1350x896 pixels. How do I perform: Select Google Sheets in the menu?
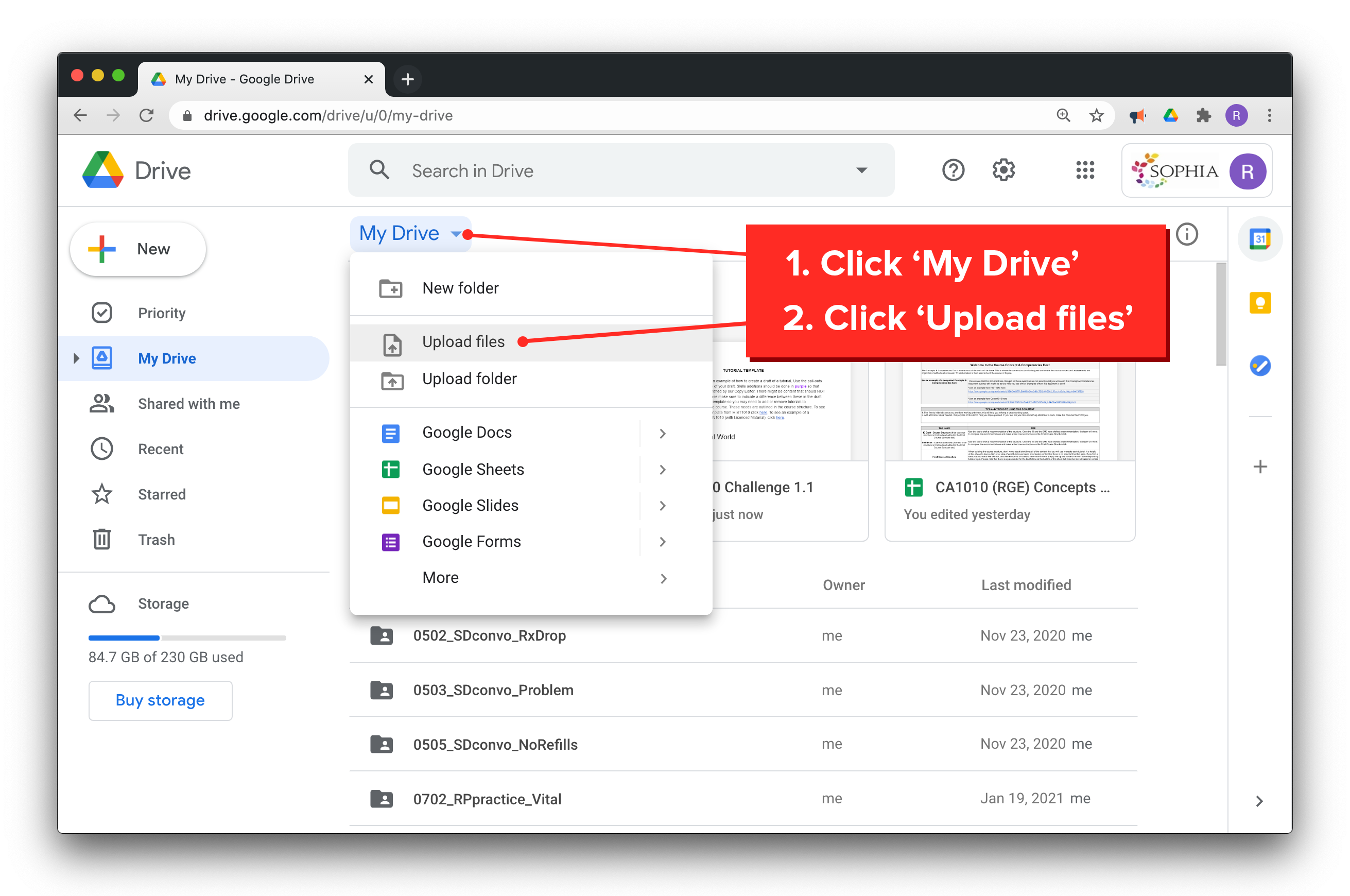tap(531, 469)
